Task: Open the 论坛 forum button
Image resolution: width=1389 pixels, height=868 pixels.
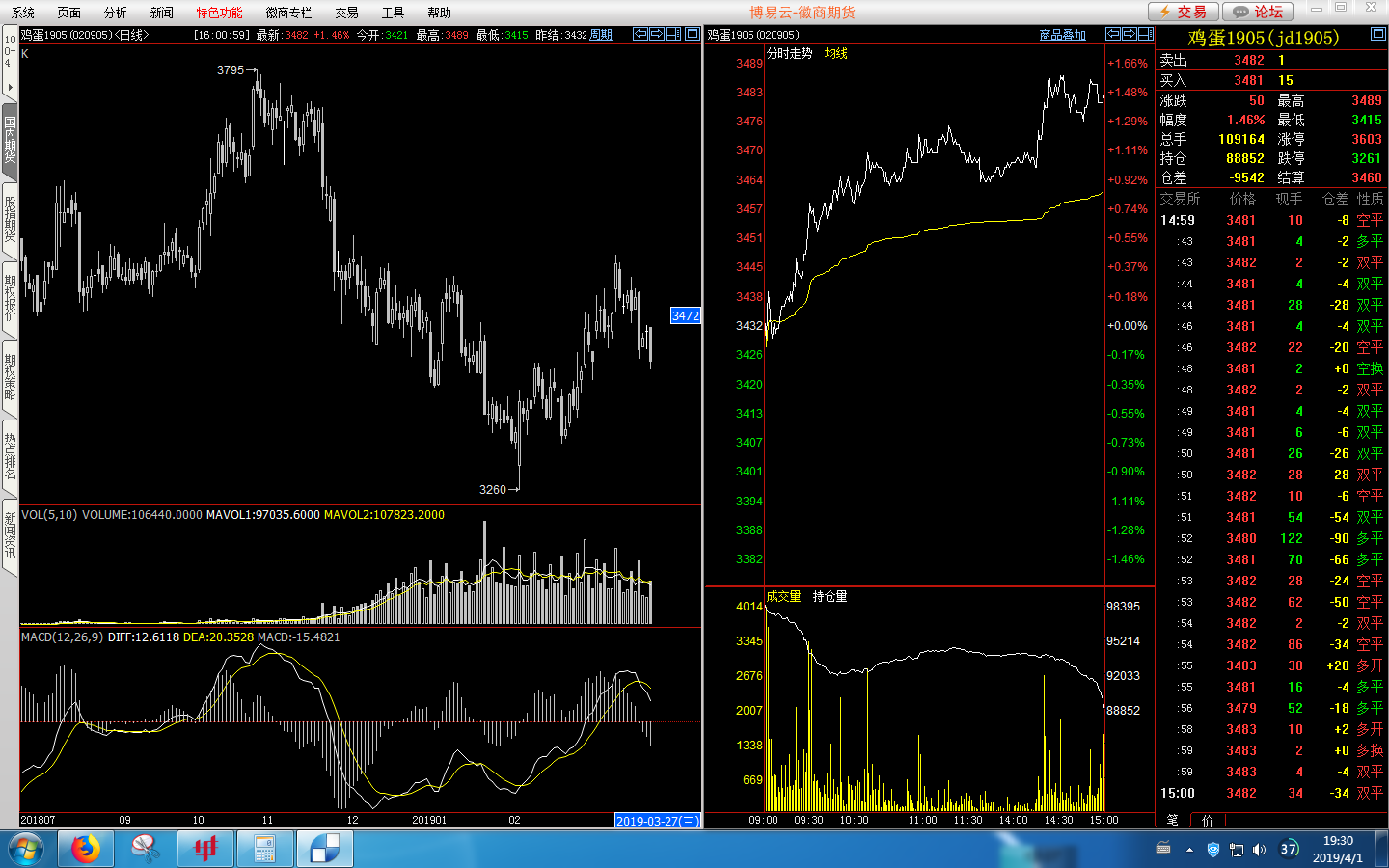Action: tap(1258, 12)
